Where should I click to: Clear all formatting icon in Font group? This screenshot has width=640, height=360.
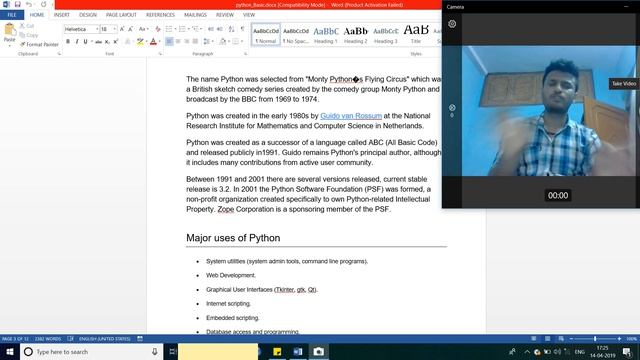coord(158,29)
